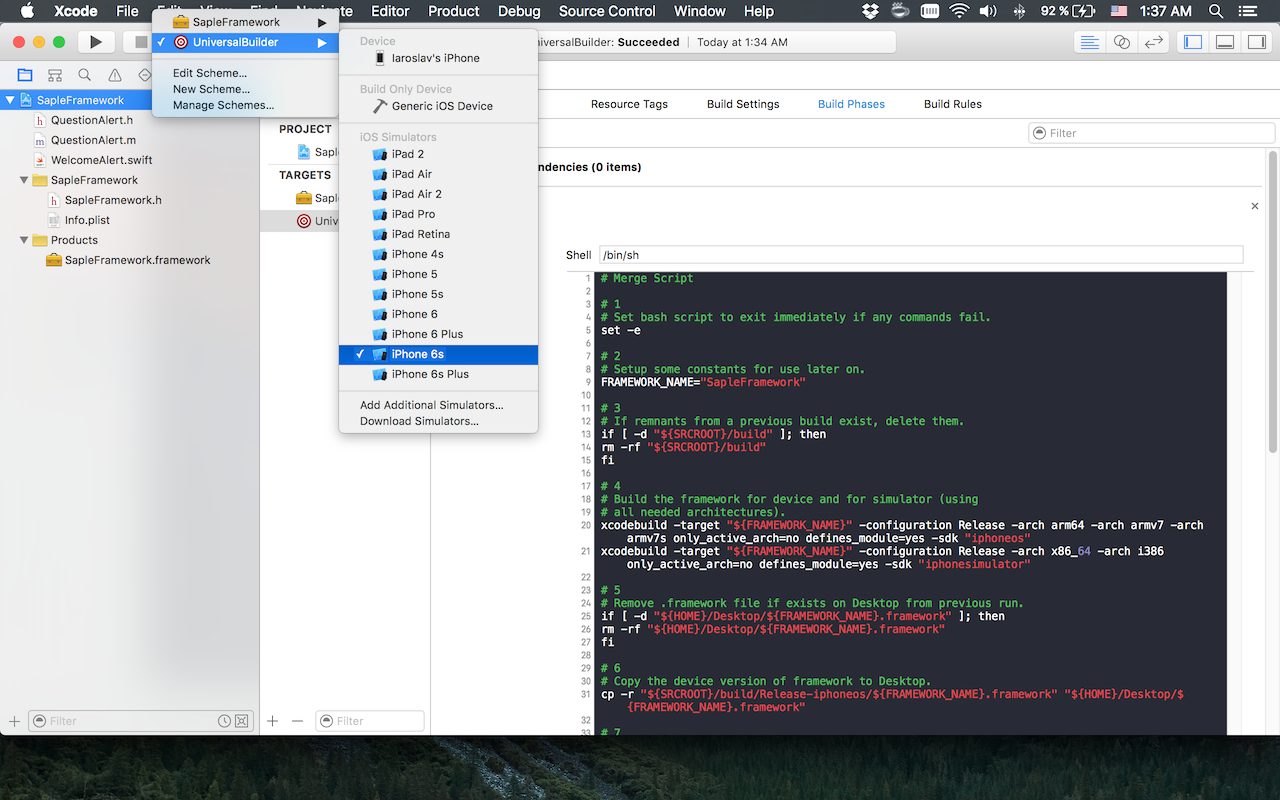Image resolution: width=1280 pixels, height=800 pixels.
Task: Remove the selected target with minus button
Action: (297, 721)
